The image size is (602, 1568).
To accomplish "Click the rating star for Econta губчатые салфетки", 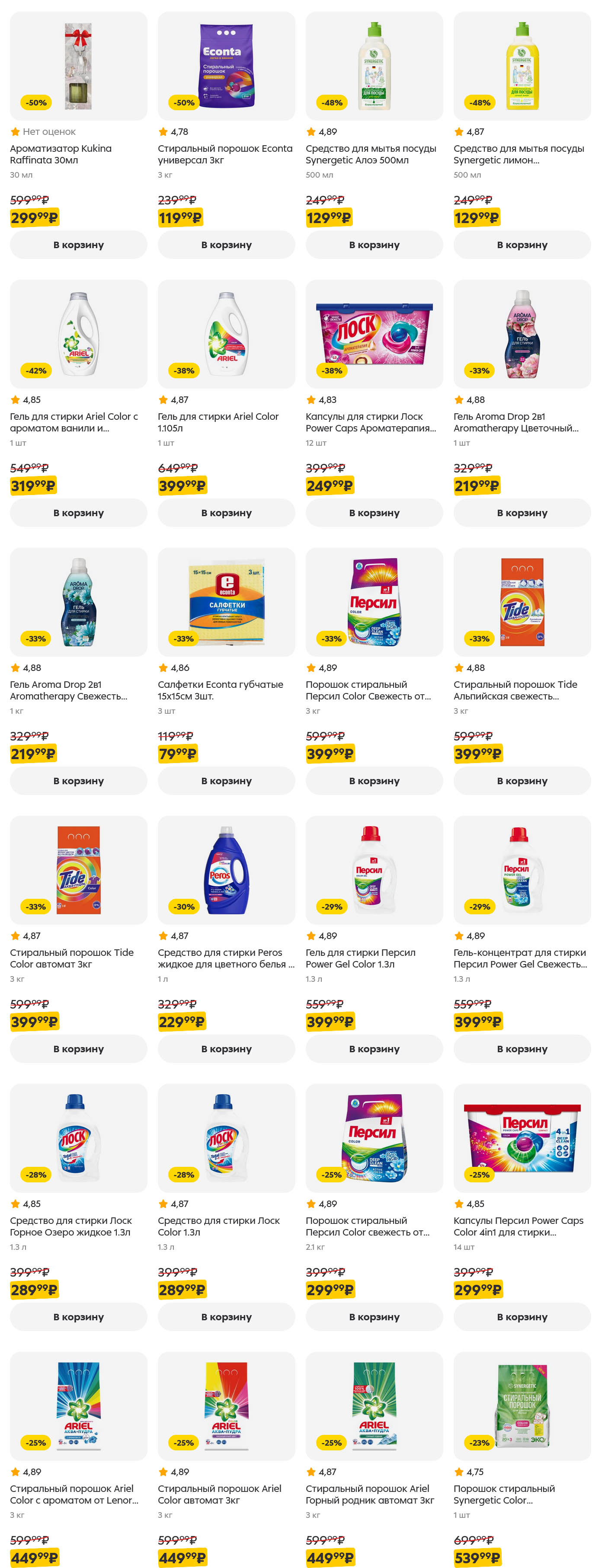I will tap(163, 668).
